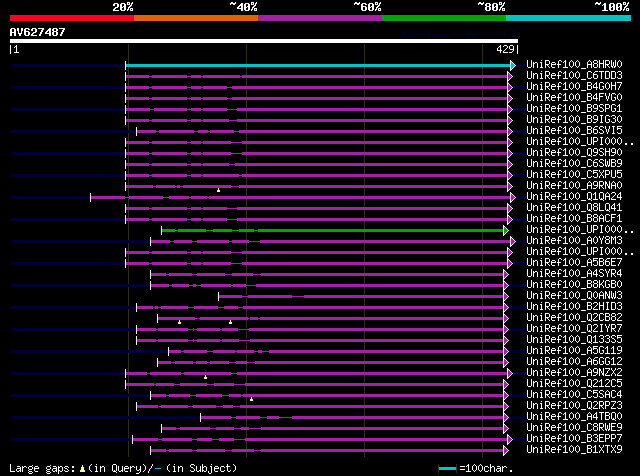Click the purple alignment bar for A4TBQ0
This screenshot has width=640, height=476.
pos(352,418)
